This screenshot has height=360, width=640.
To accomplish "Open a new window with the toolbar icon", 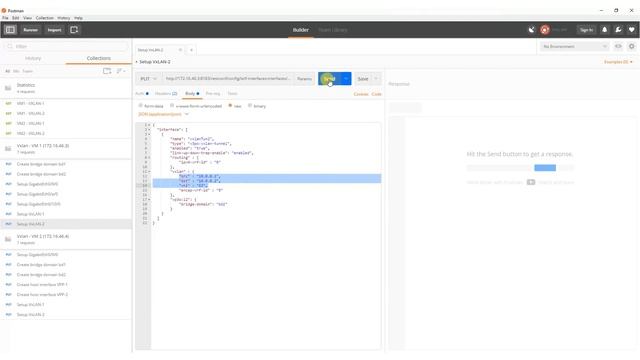I will [x=74, y=30].
